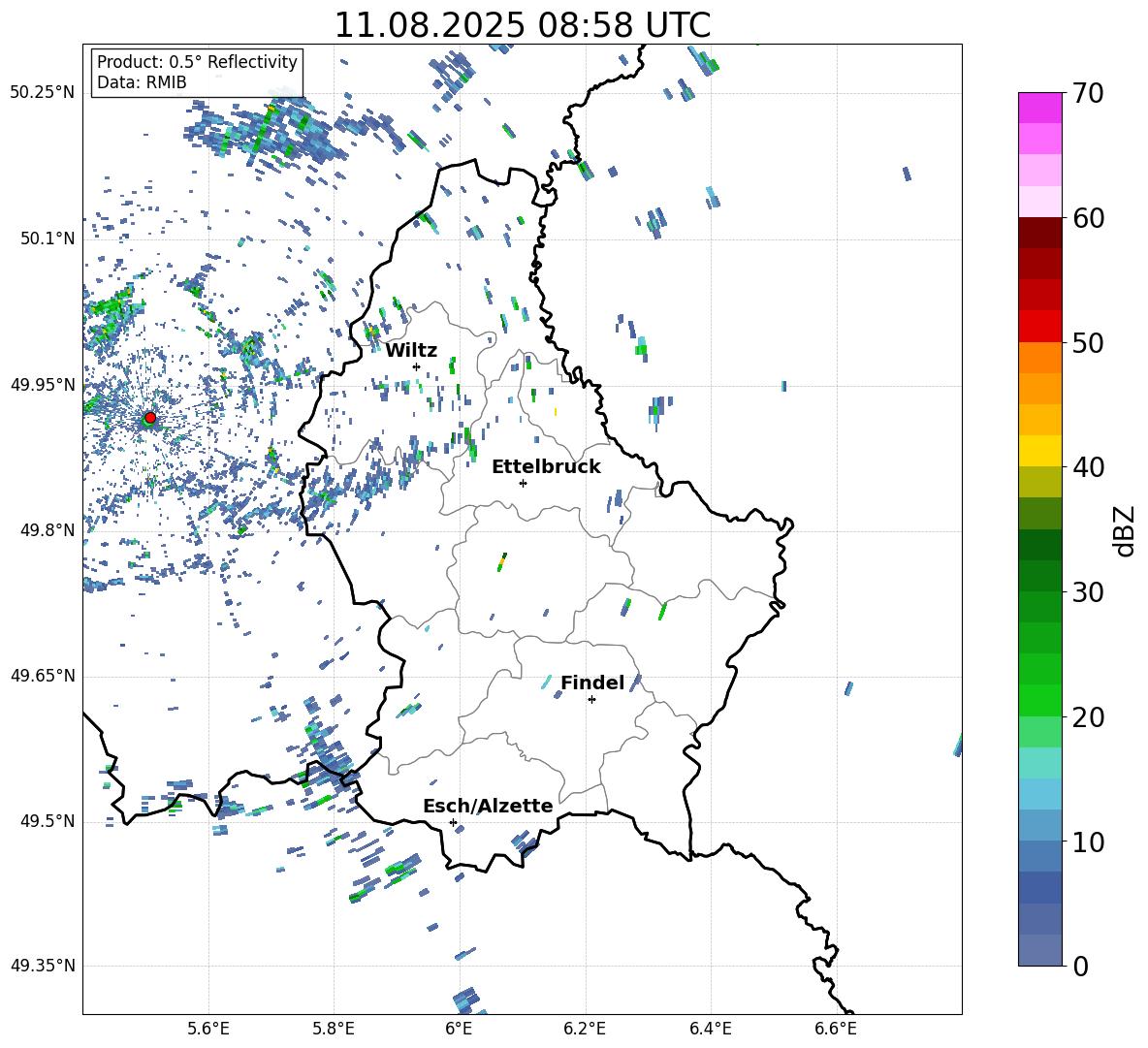Click the 40 tick label on colorbar

pyautogui.click(x=1087, y=467)
